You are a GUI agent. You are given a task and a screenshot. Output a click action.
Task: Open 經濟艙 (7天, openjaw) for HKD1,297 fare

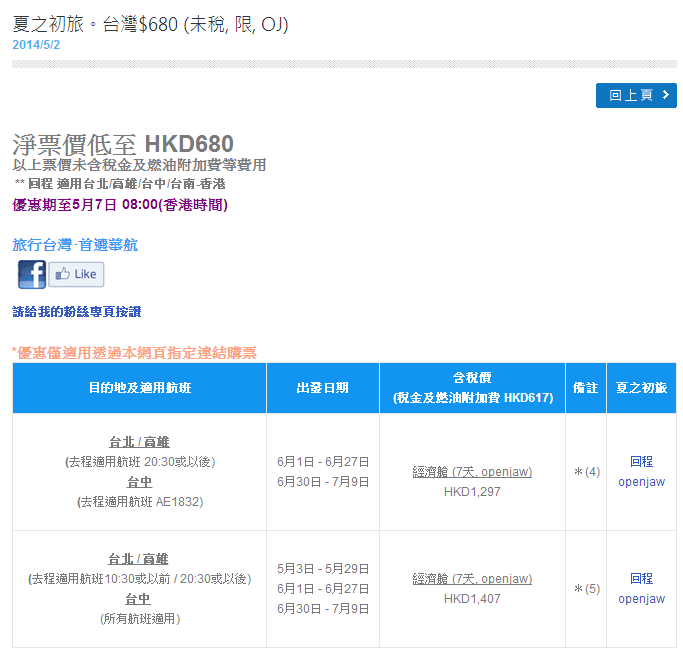click(472, 471)
